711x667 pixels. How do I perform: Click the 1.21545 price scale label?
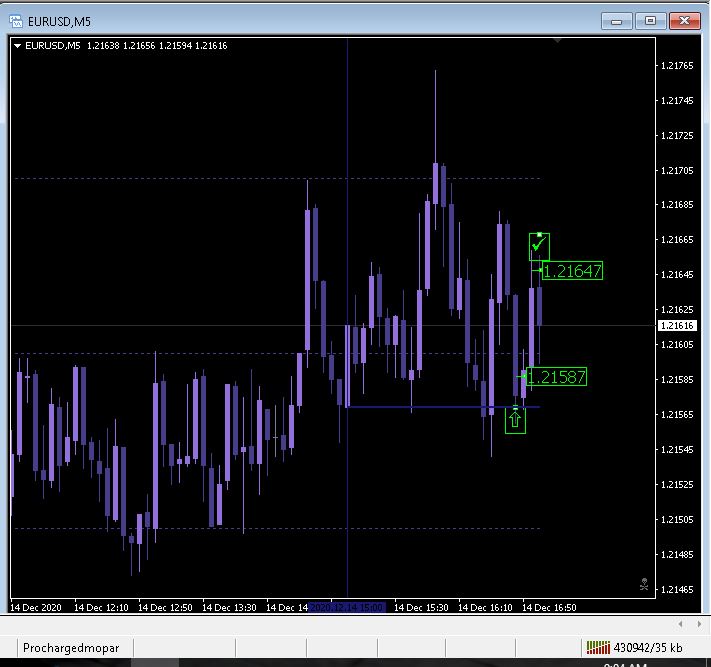click(x=677, y=450)
